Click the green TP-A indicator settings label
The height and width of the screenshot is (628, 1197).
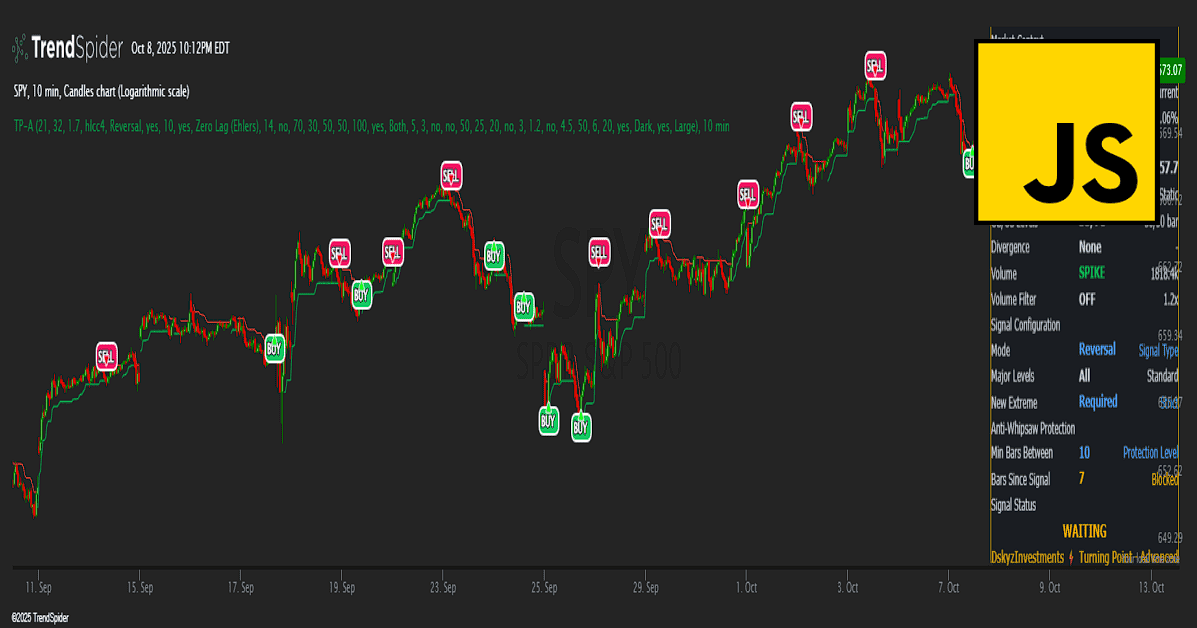click(x=371, y=127)
